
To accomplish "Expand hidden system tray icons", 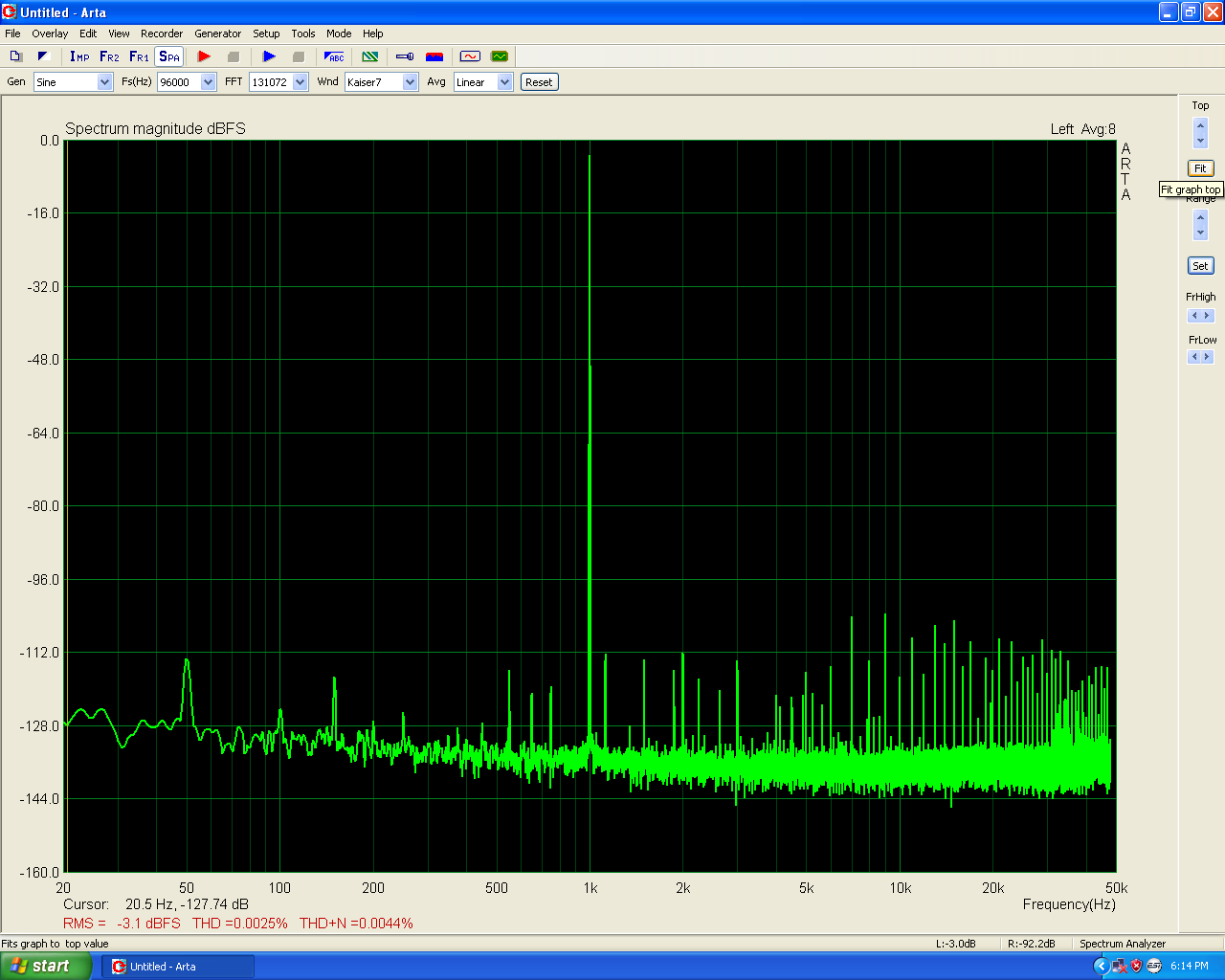I will (x=1101, y=967).
